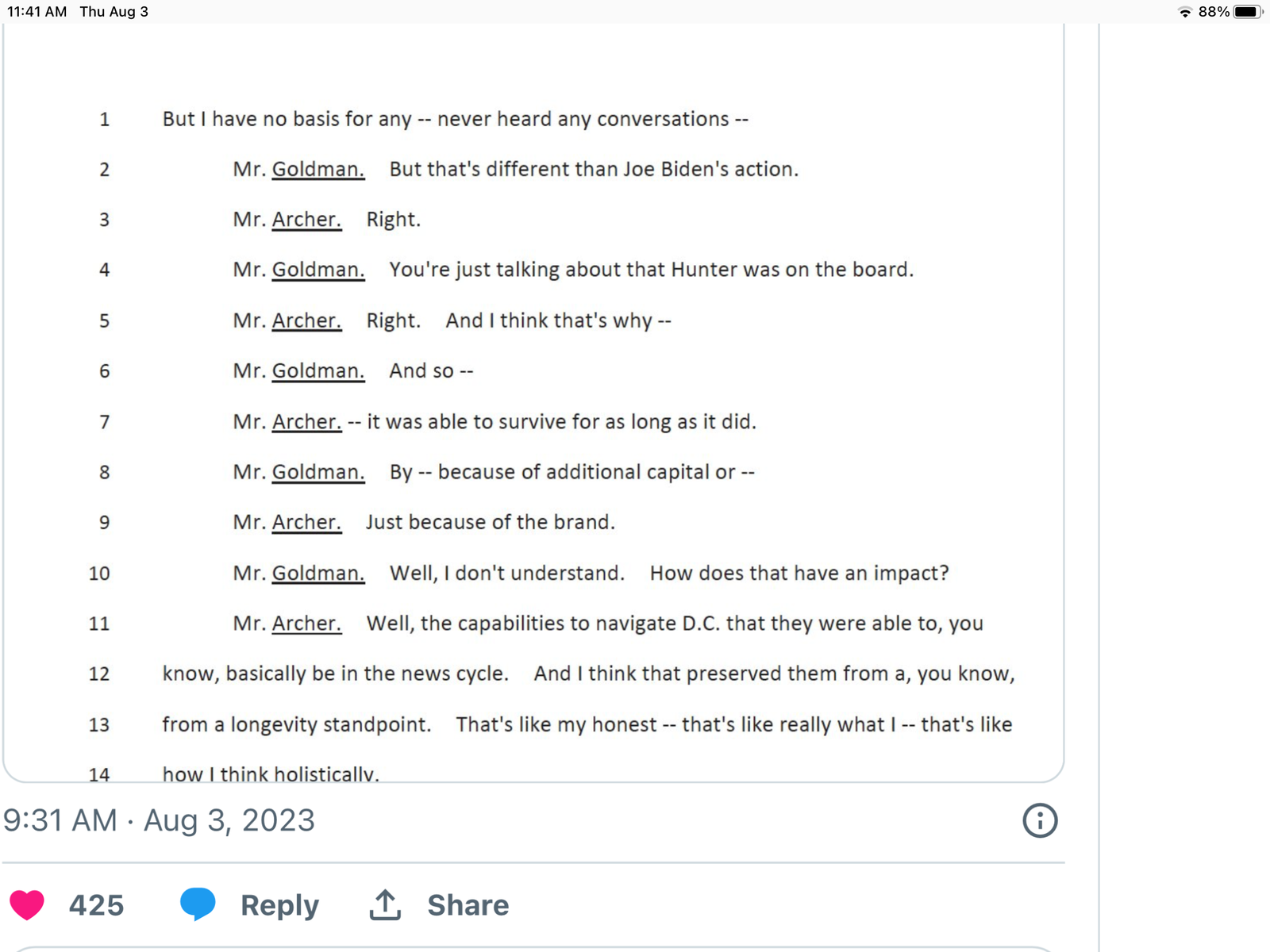Click line number 10 in the transcript

99,574
